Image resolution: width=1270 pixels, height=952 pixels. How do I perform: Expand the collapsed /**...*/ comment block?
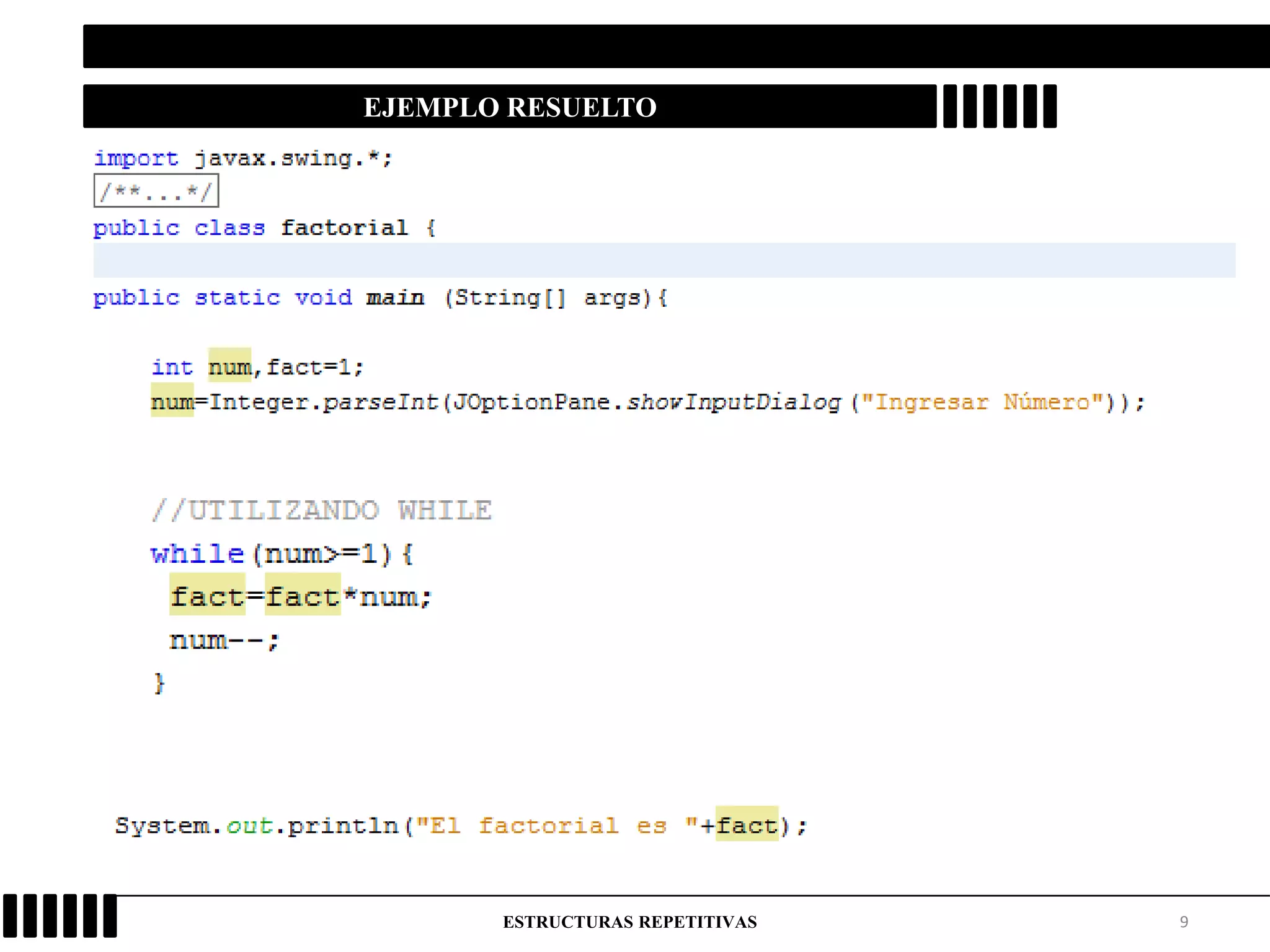pos(156,191)
